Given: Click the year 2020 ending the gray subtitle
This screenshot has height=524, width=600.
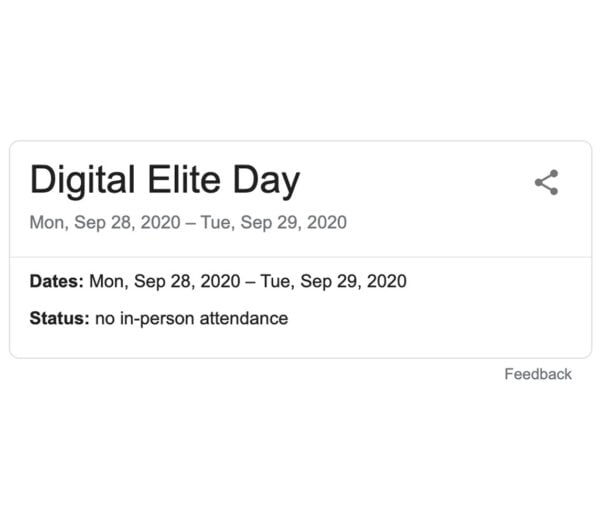Looking at the screenshot, I should (x=327, y=222).
